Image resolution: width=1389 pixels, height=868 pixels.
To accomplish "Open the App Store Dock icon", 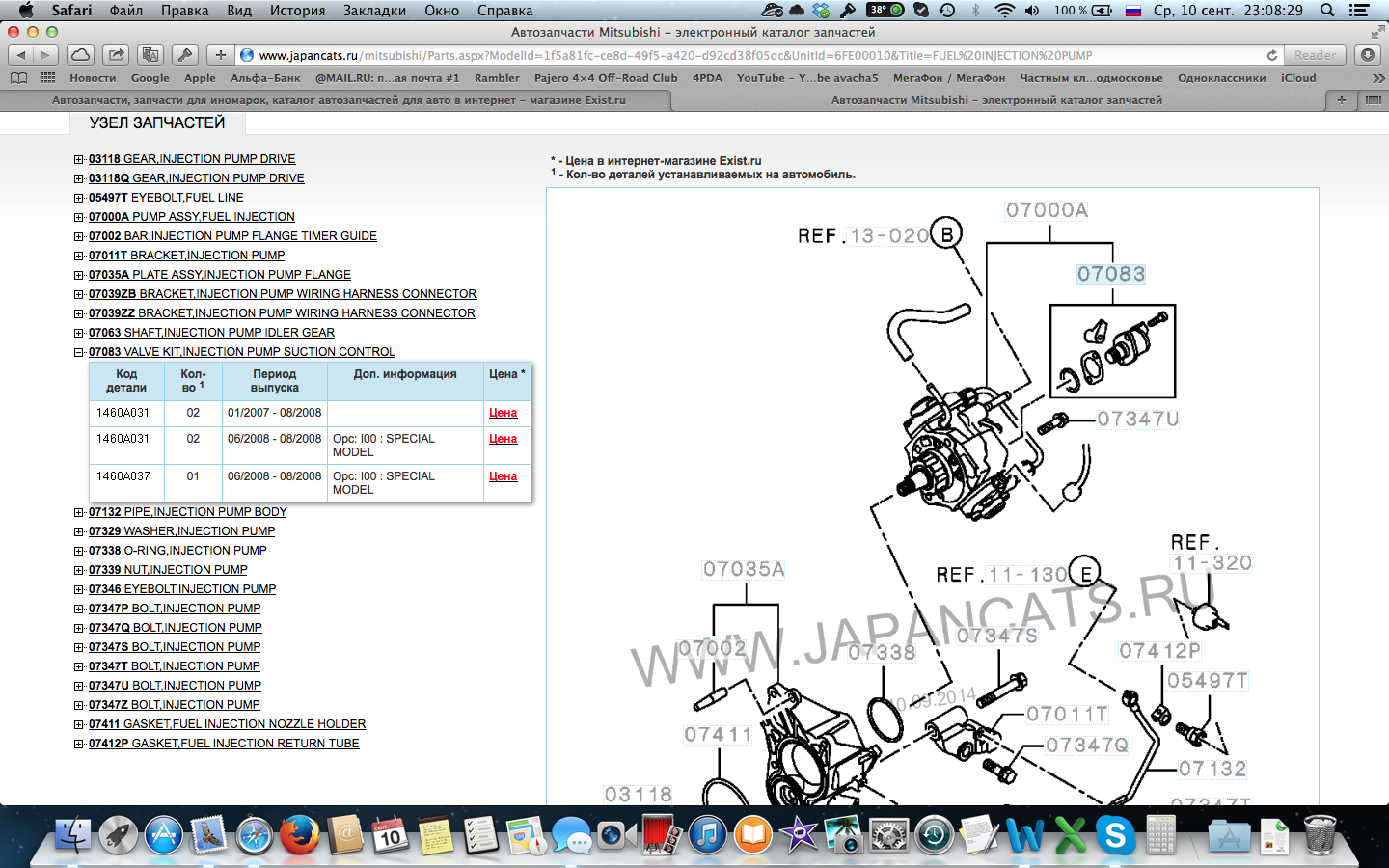I will tap(164, 835).
